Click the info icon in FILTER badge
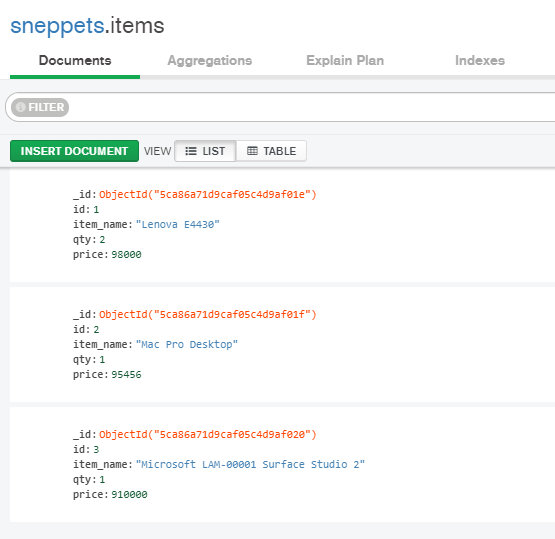The height and width of the screenshot is (539, 555). coord(21,107)
